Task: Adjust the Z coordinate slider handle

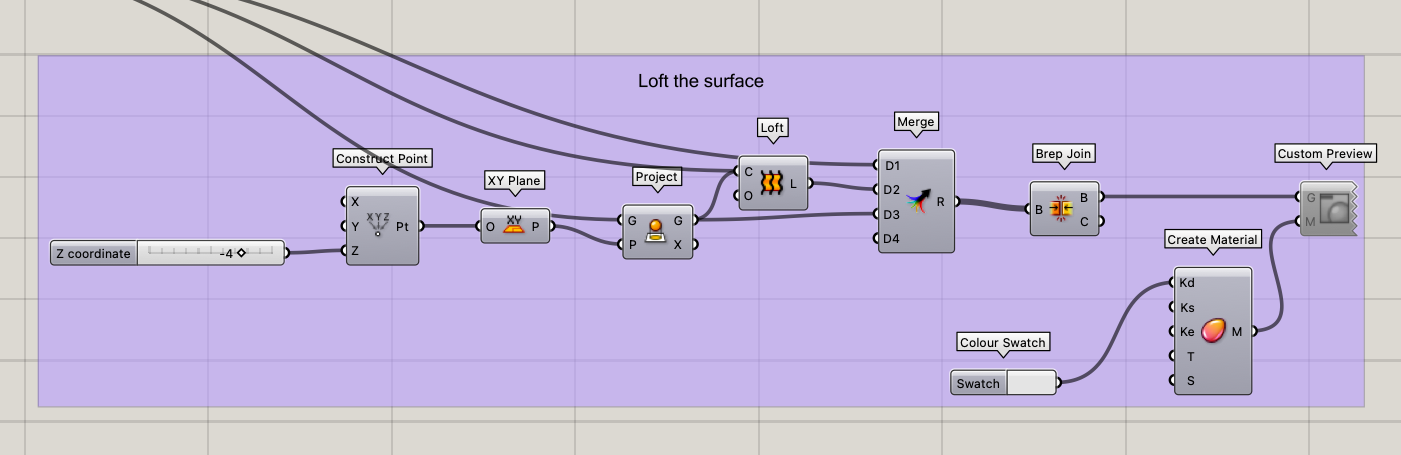Action: (x=241, y=253)
